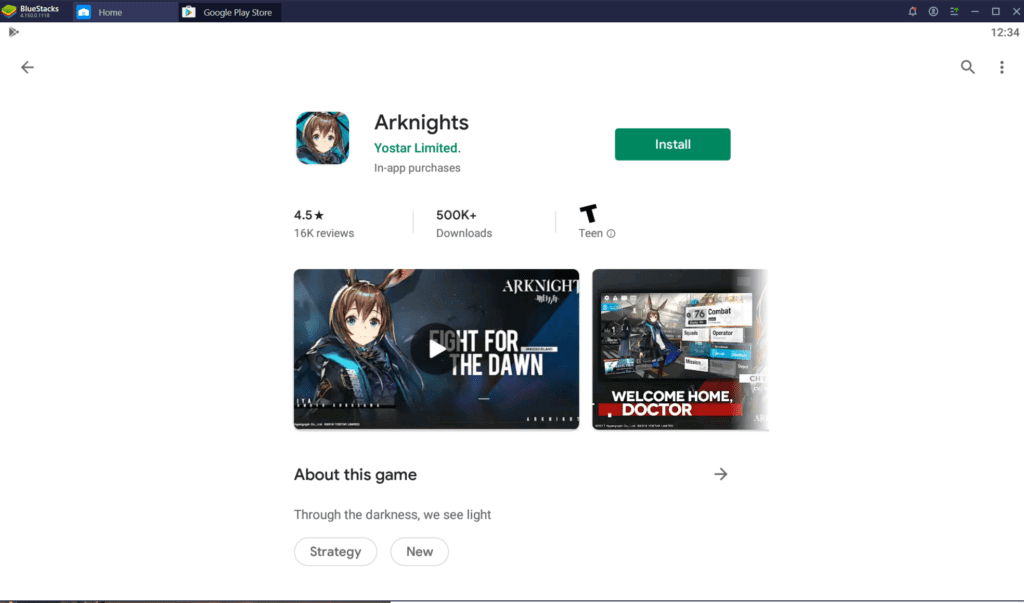Expand About this game with arrow
This screenshot has height=603, width=1024.
click(720, 474)
